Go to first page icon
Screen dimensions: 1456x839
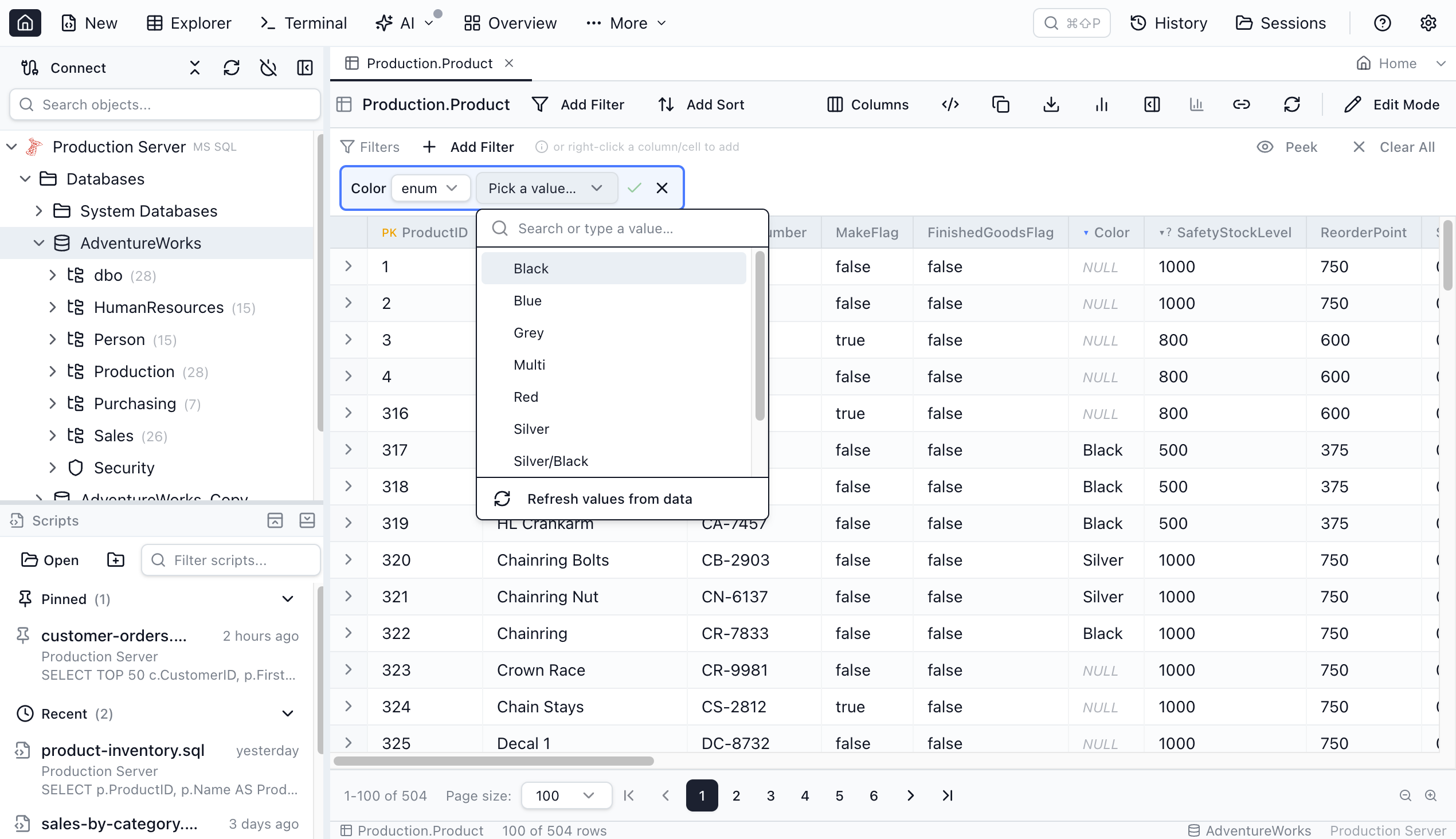[629, 796]
